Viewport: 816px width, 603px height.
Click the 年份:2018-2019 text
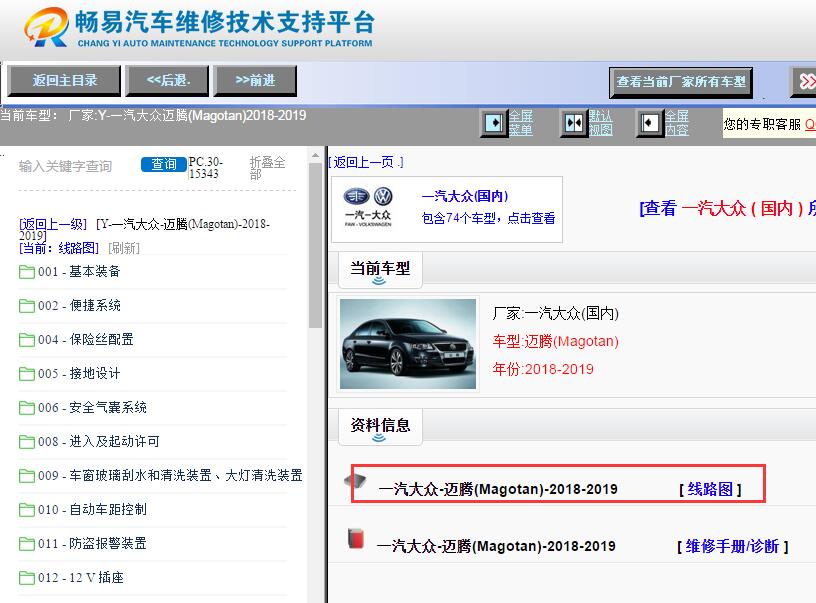(x=543, y=369)
